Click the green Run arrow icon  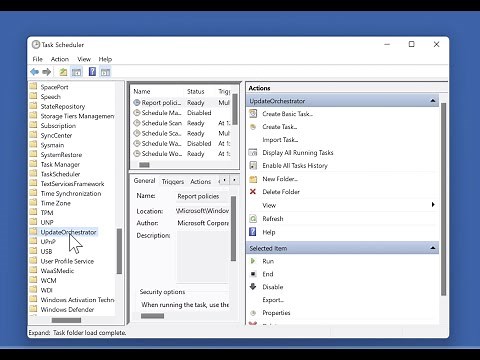pos(253,261)
